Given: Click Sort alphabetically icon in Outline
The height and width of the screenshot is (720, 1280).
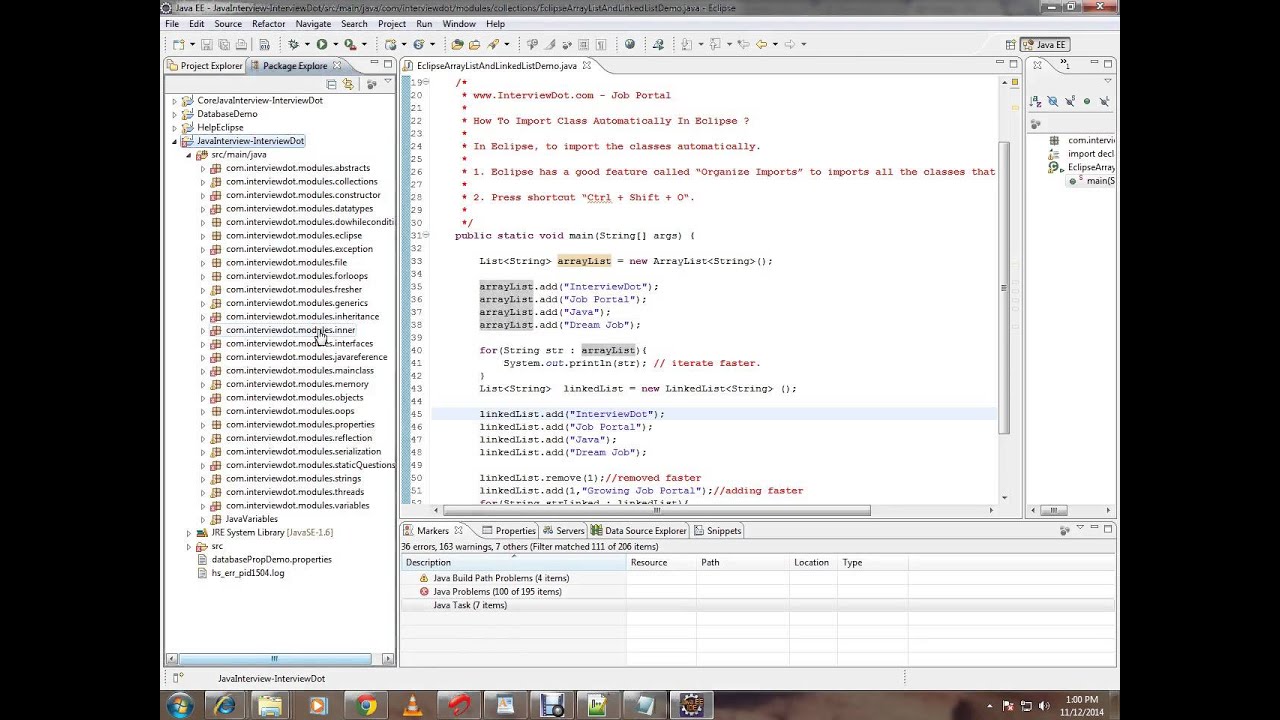Looking at the screenshot, I should coord(1036,101).
